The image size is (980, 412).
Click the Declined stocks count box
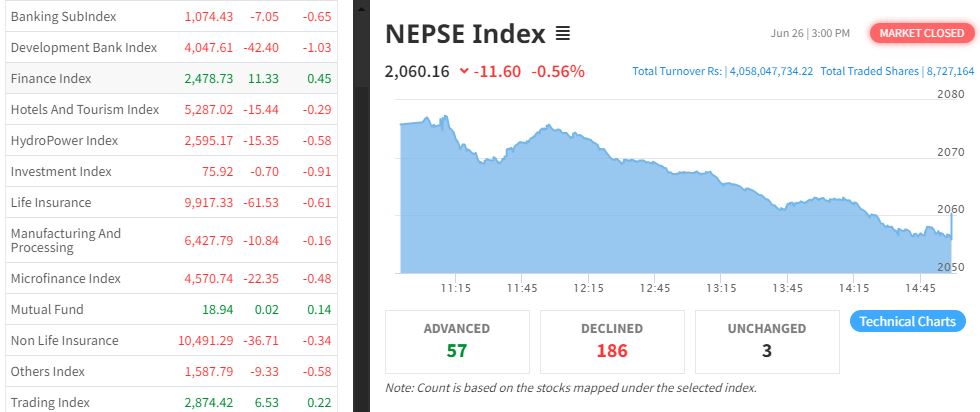click(611, 340)
